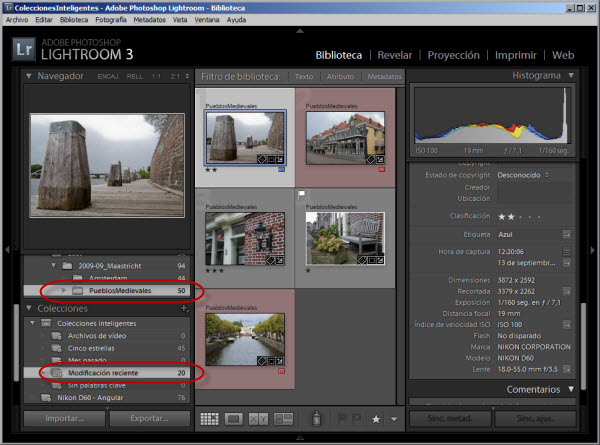Open the Archivo menu
Image resolution: width=600 pixels, height=445 pixels.
pos(17,20)
